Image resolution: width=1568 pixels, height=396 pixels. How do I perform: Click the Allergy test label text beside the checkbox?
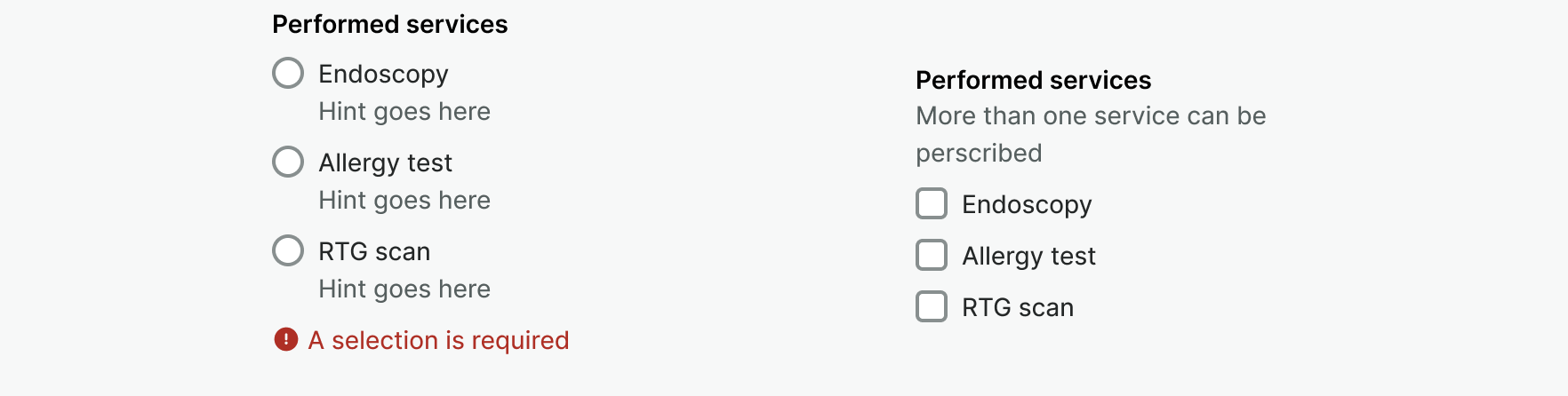tap(1028, 256)
